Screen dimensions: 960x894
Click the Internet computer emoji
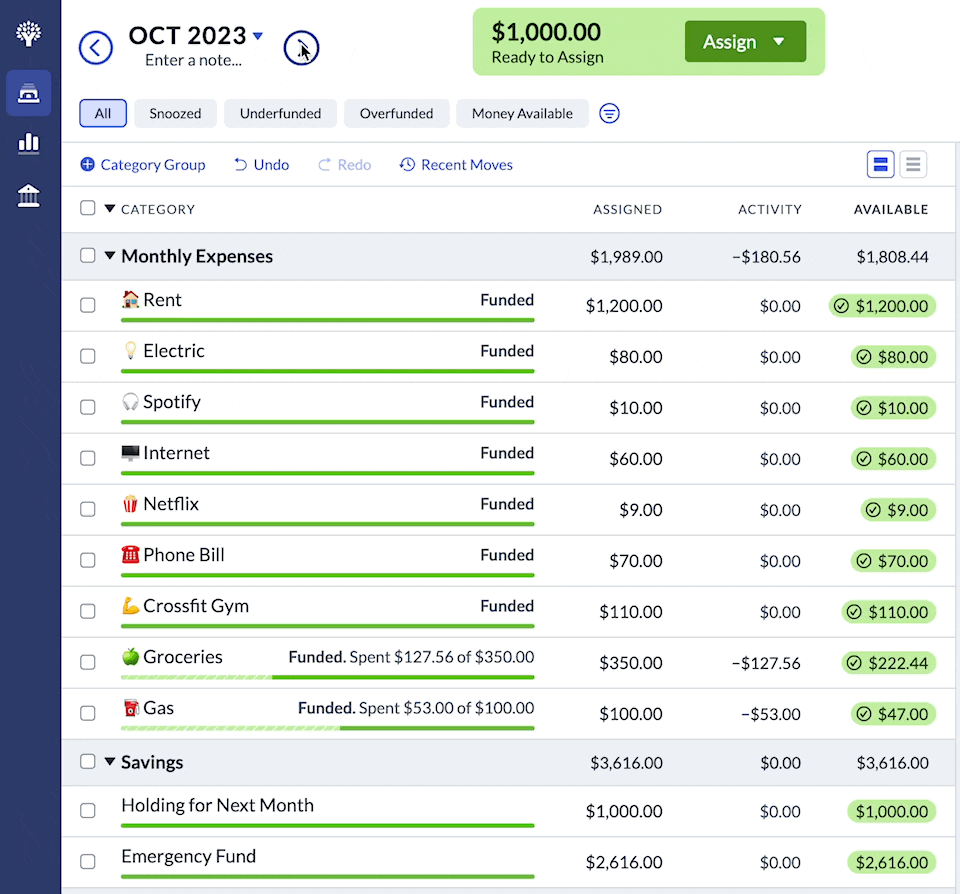coord(130,453)
